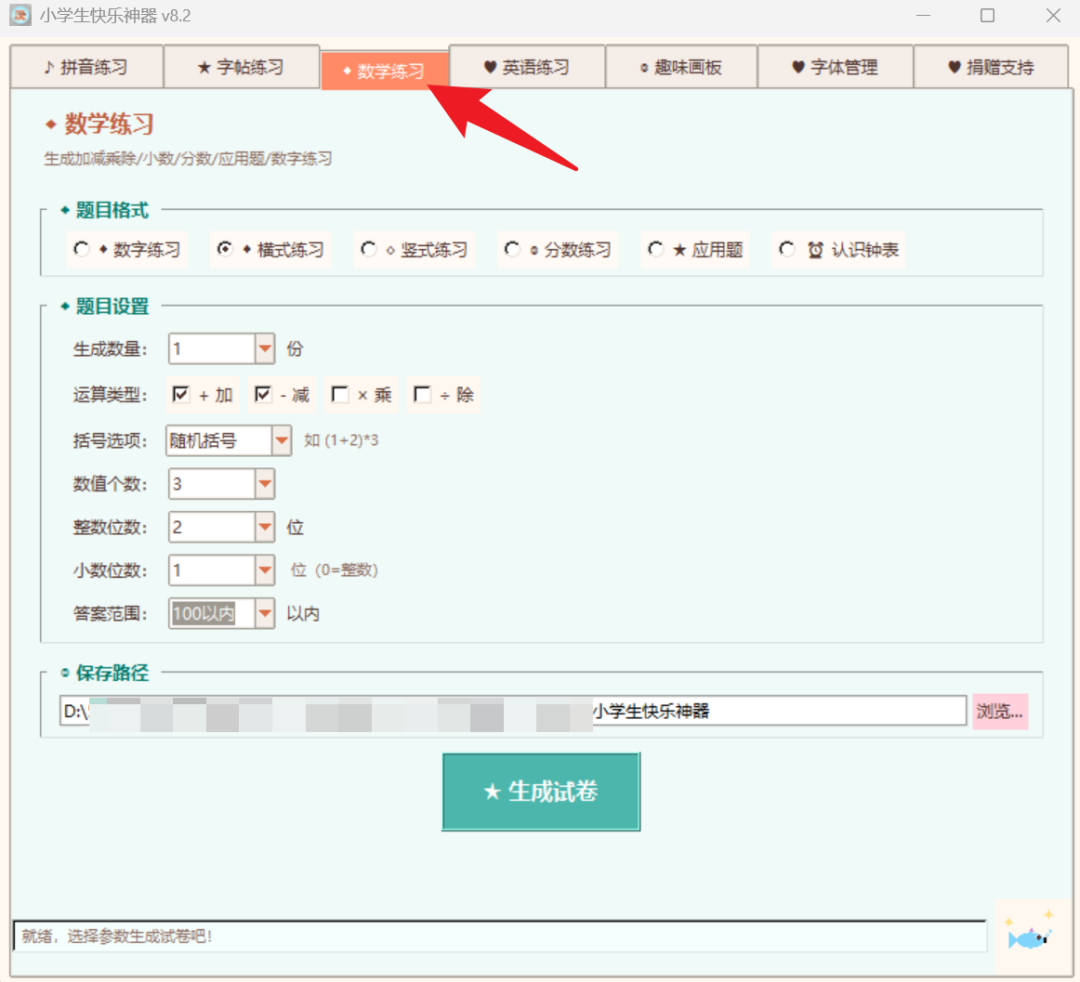Expand the 小数位数 dropdown
The height and width of the screenshot is (982, 1080).
coord(264,570)
